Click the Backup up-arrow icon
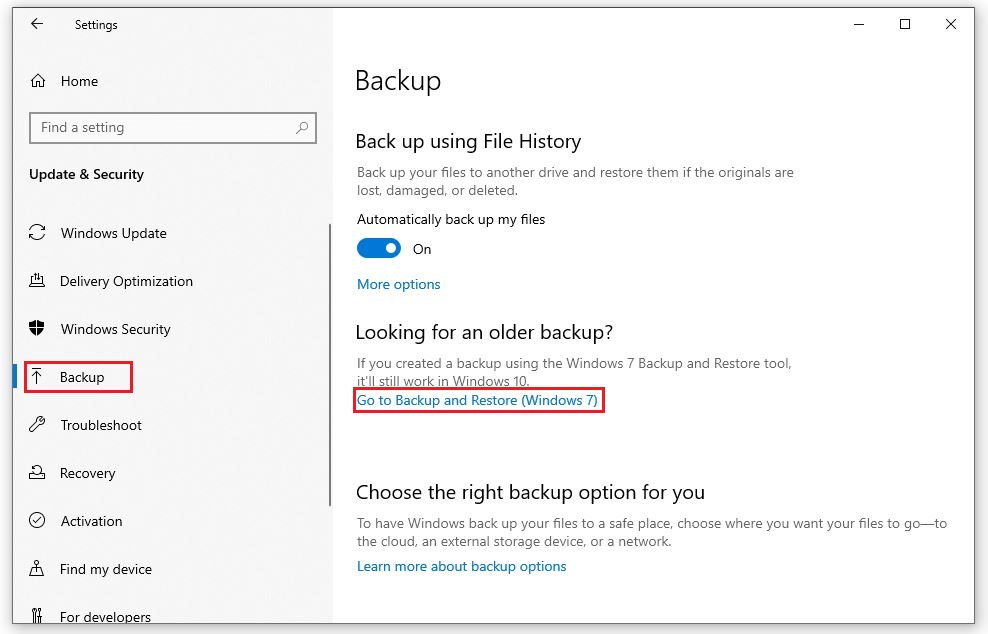988x634 pixels. (x=37, y=377)
